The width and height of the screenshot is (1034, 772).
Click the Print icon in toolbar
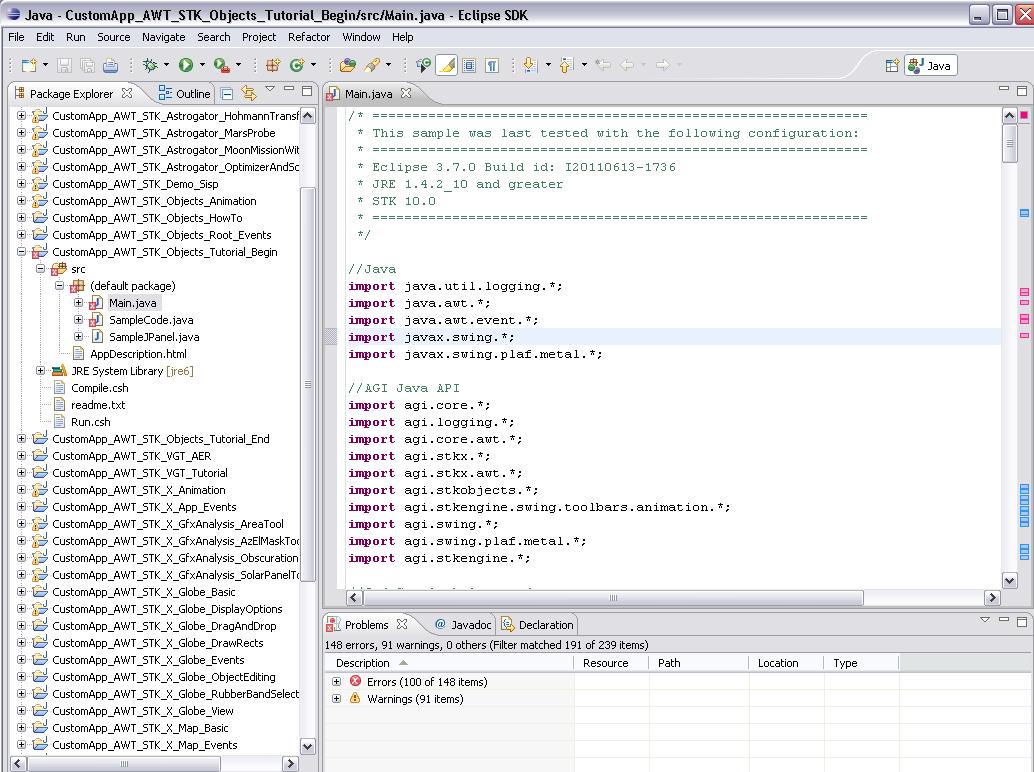coord(111,65)
